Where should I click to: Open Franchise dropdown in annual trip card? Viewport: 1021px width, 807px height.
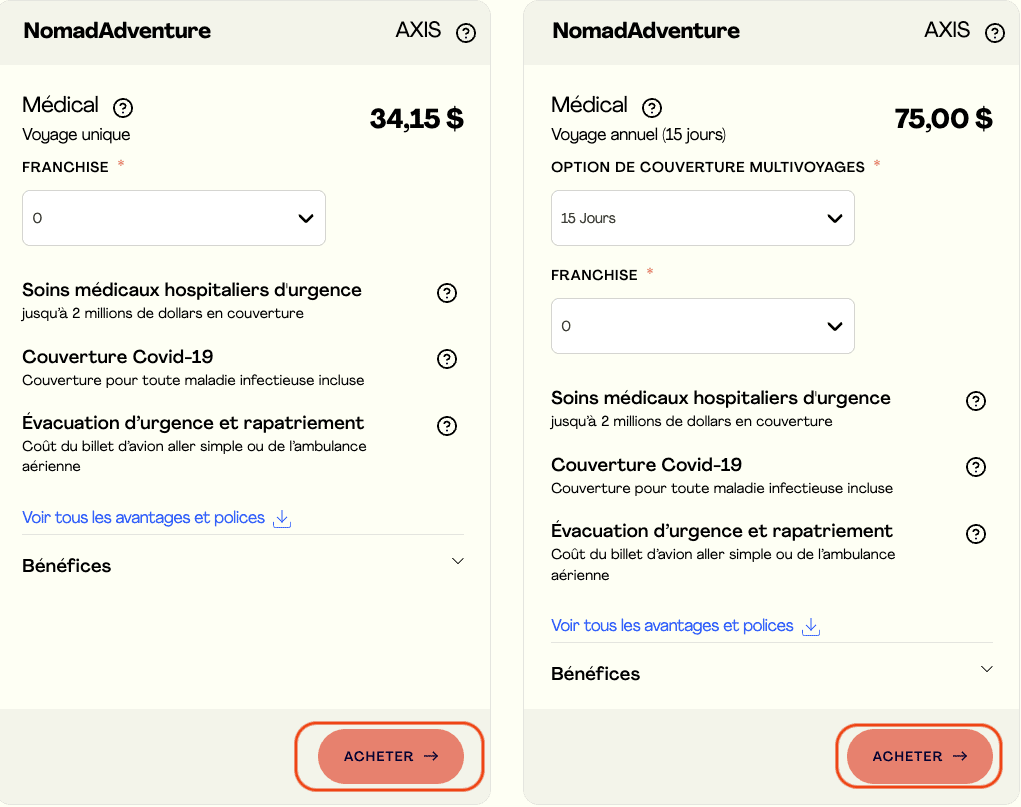click(702, 326)
